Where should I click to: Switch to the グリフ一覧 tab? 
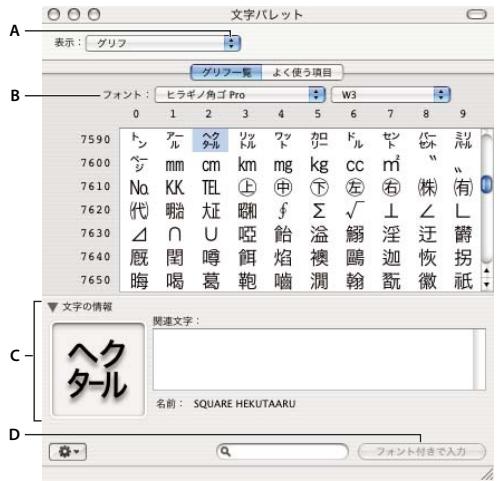226,72
